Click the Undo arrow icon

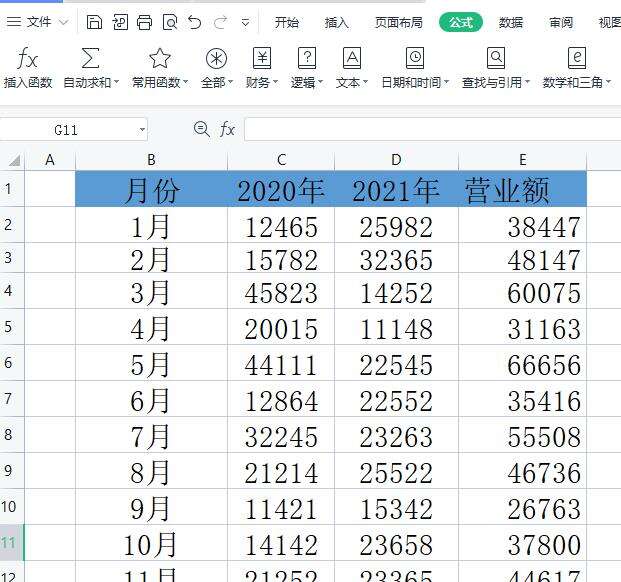[194, 22]
